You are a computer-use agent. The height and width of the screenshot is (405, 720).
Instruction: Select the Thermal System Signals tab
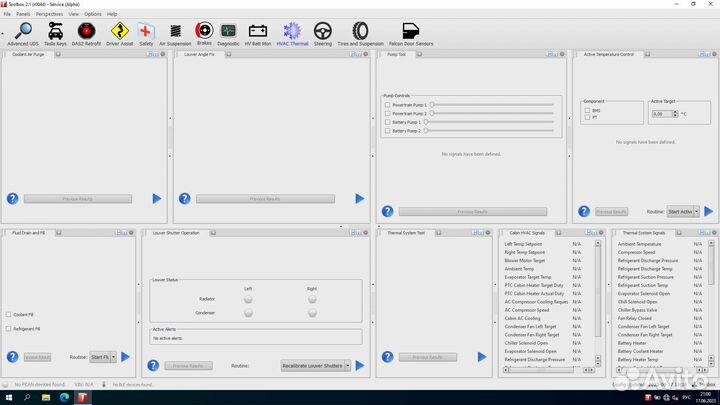644,233
